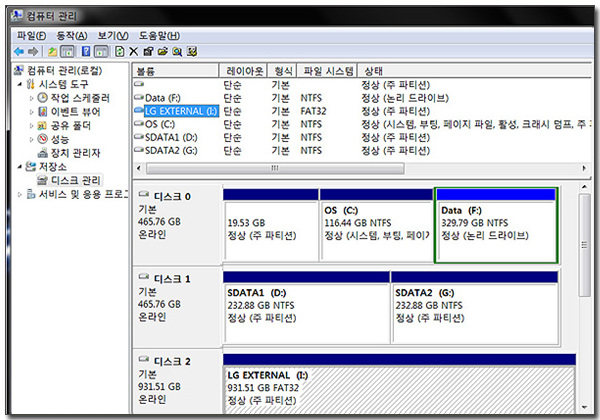Screen dimensions: 600x420
Task: Select SDATA2 (G:) in volume list
Action: tap(171, 151)
